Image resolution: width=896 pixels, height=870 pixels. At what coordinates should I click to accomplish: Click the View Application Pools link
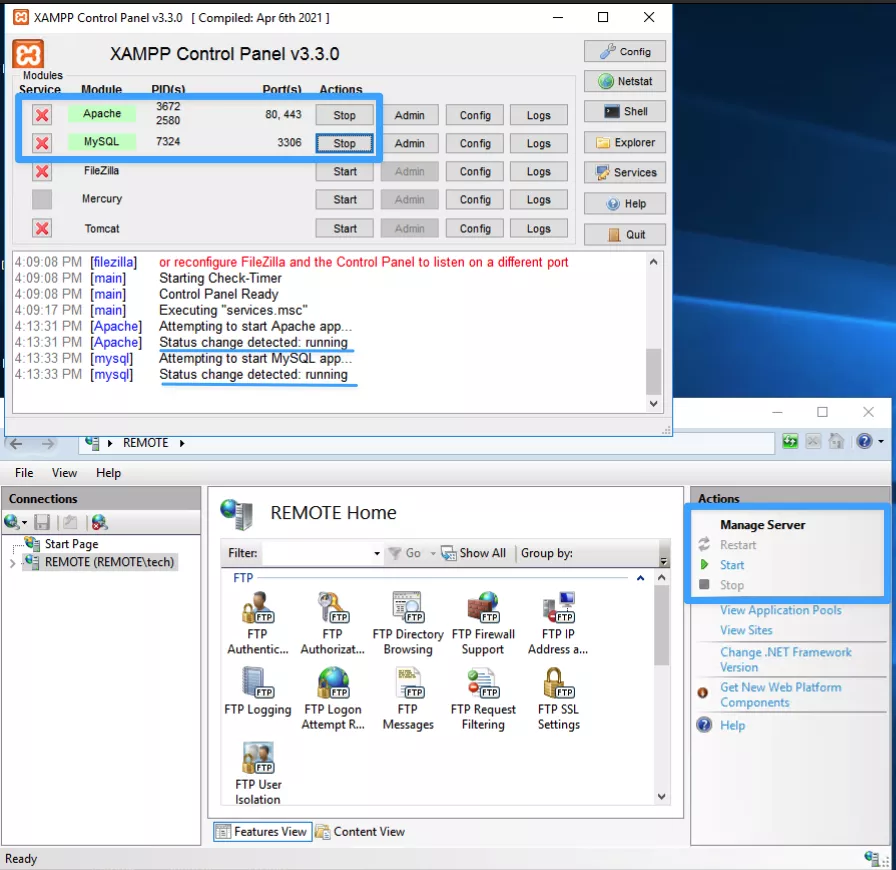tap(780, 610)
